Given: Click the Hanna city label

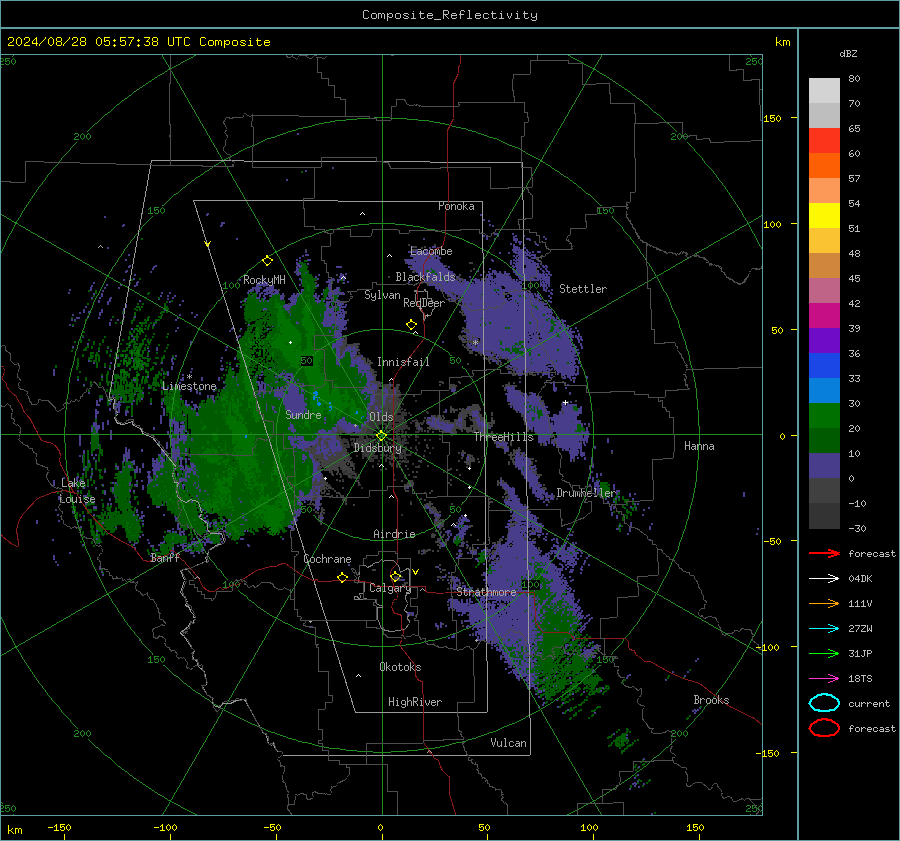Looking at the screenshot, I should click(699, 446).
